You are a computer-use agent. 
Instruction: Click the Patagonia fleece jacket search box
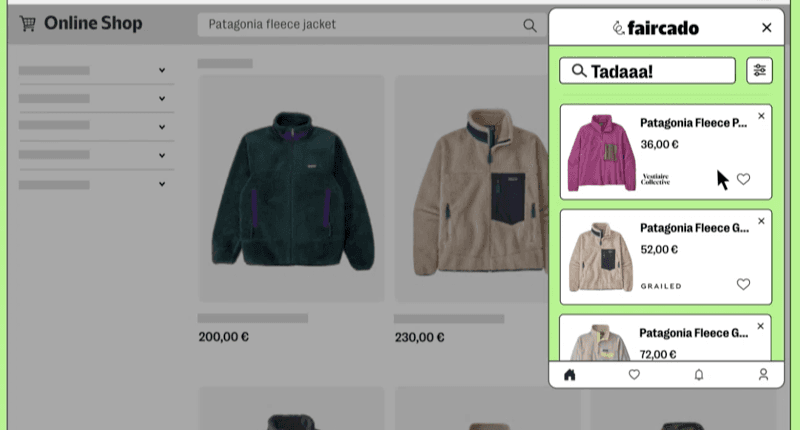tap(360, 25)
